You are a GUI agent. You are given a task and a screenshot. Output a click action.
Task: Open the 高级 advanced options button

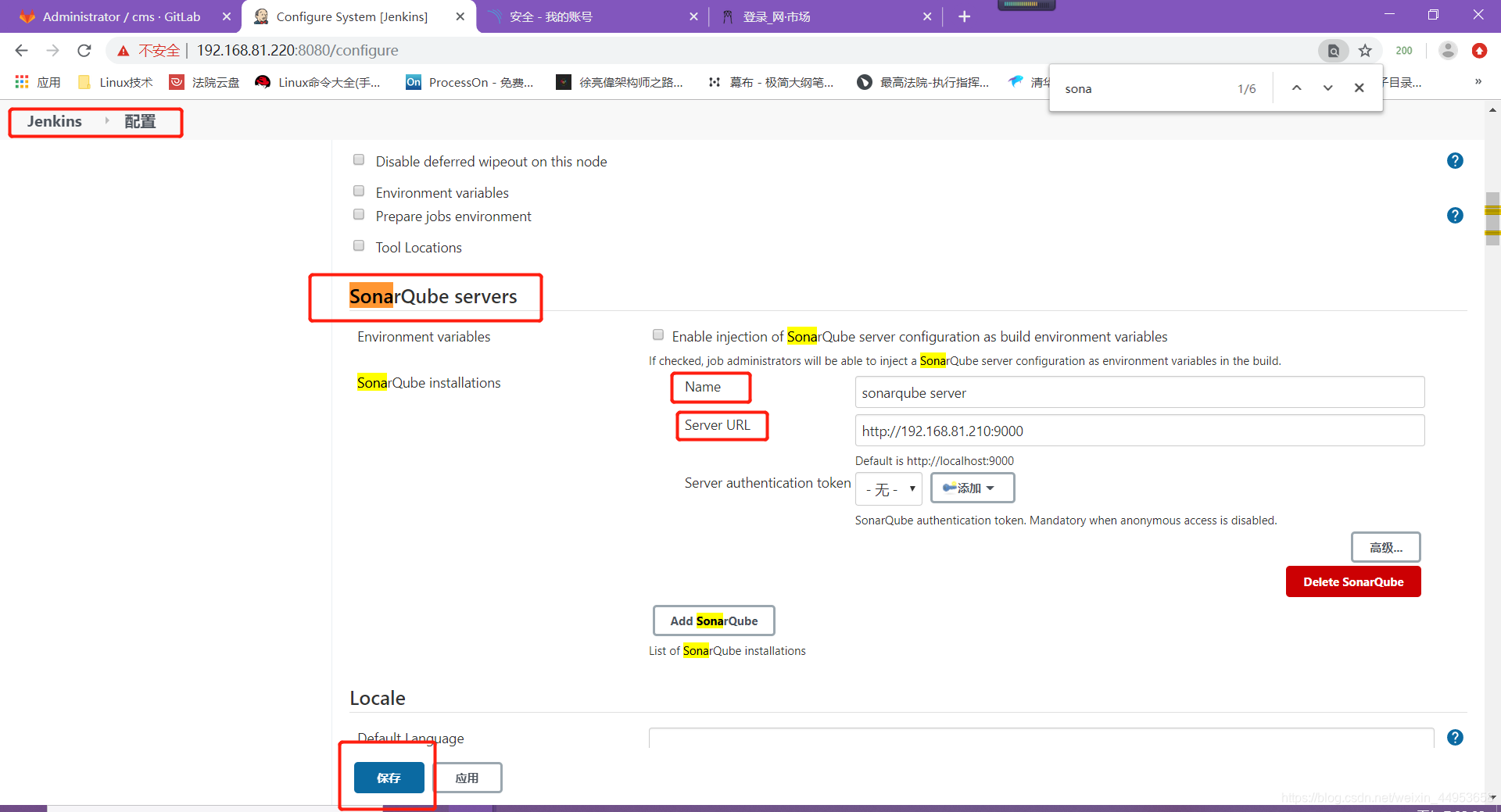tap(1386, 547)
